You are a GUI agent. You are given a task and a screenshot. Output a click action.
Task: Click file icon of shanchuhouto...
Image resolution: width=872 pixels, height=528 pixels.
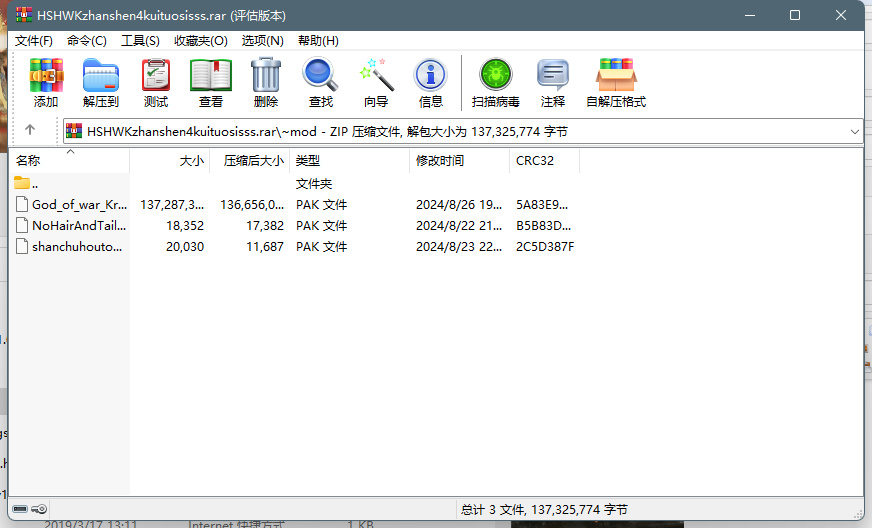(22, 246)
